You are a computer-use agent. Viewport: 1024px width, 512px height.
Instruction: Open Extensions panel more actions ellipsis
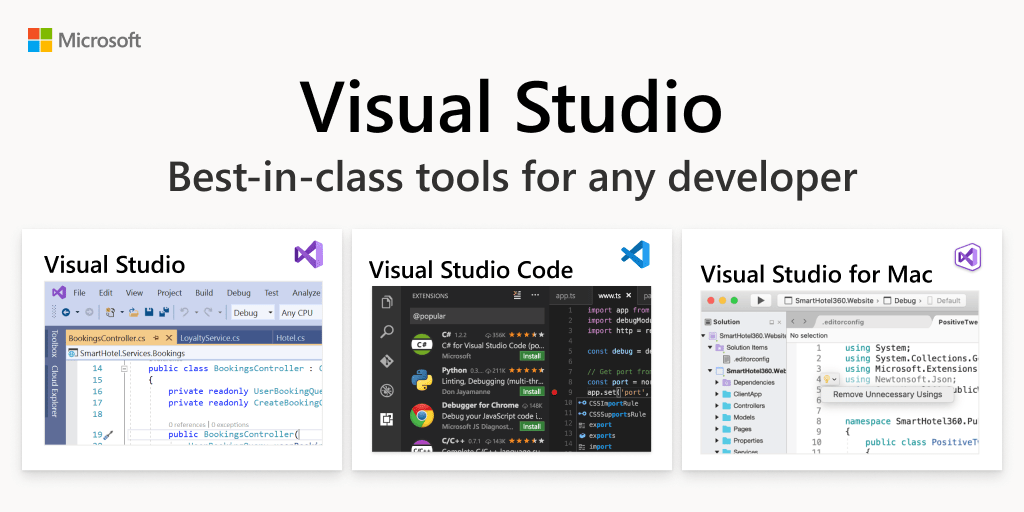(536, 295)
